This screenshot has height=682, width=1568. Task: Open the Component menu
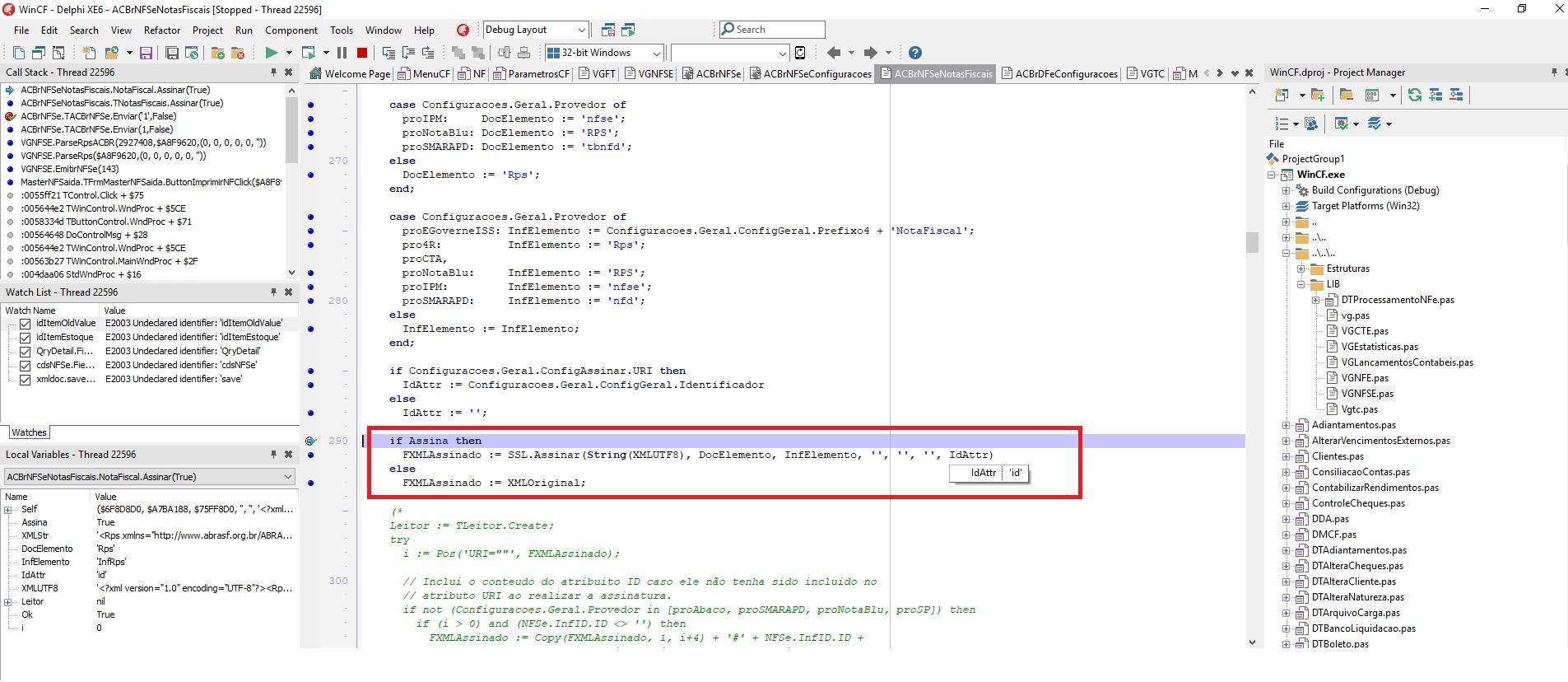(291, 30)
